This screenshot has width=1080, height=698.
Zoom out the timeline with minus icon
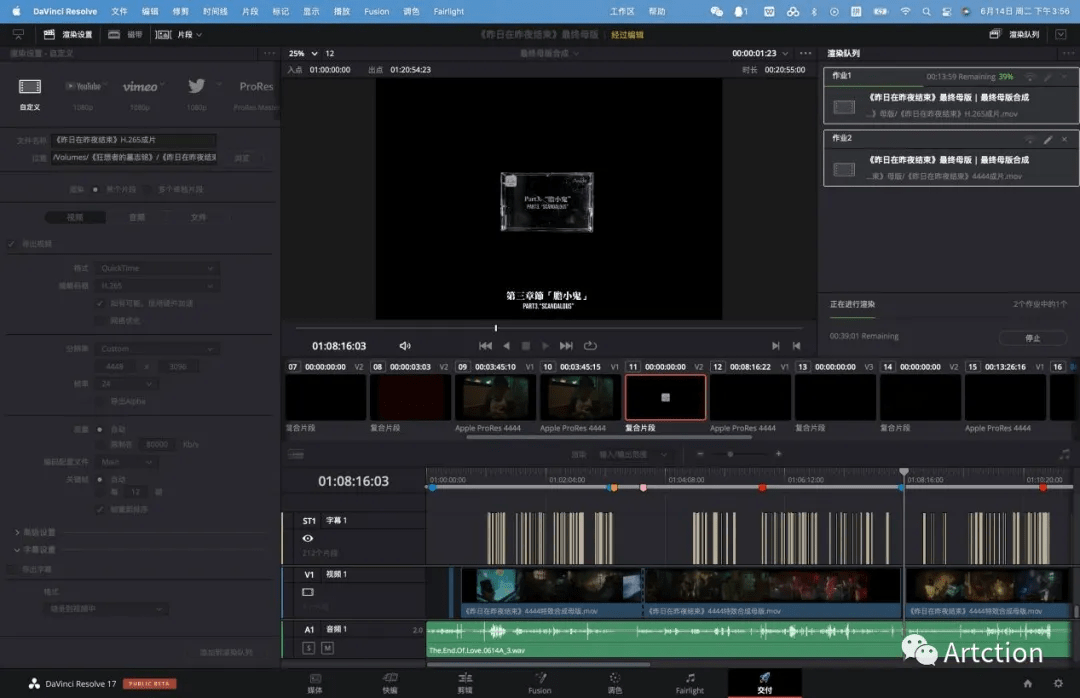click(x=700, y=454)
